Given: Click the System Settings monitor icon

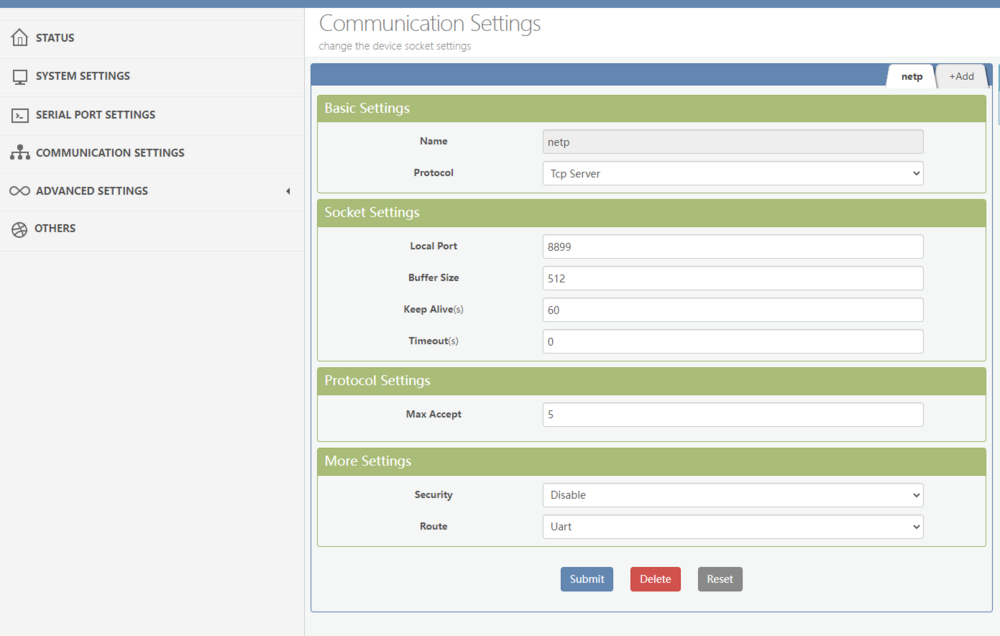Looking at the screenshot, I should tap(19, 77).
